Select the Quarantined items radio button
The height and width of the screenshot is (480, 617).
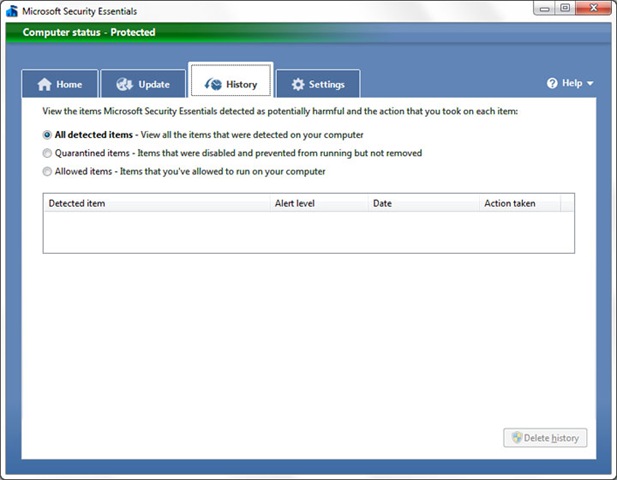(47, 153)
